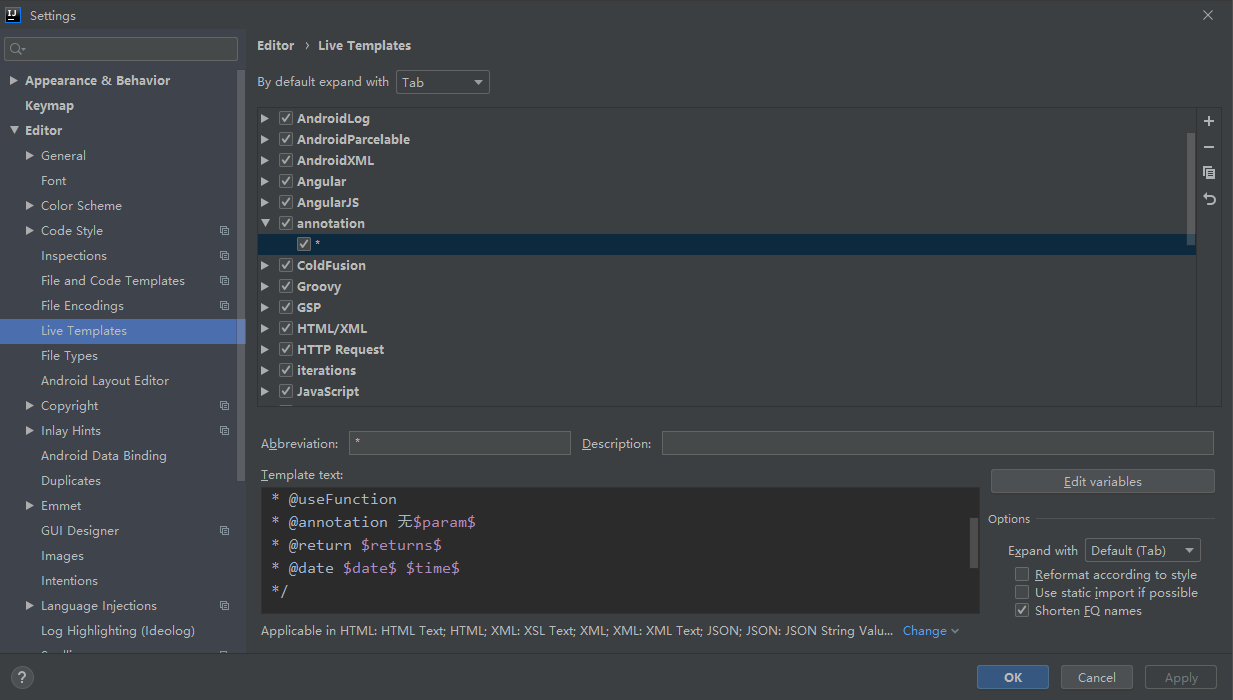This screenshot has height=700, width=1233.
Task: Open the Keymap settings page
Action: (49, 106)
